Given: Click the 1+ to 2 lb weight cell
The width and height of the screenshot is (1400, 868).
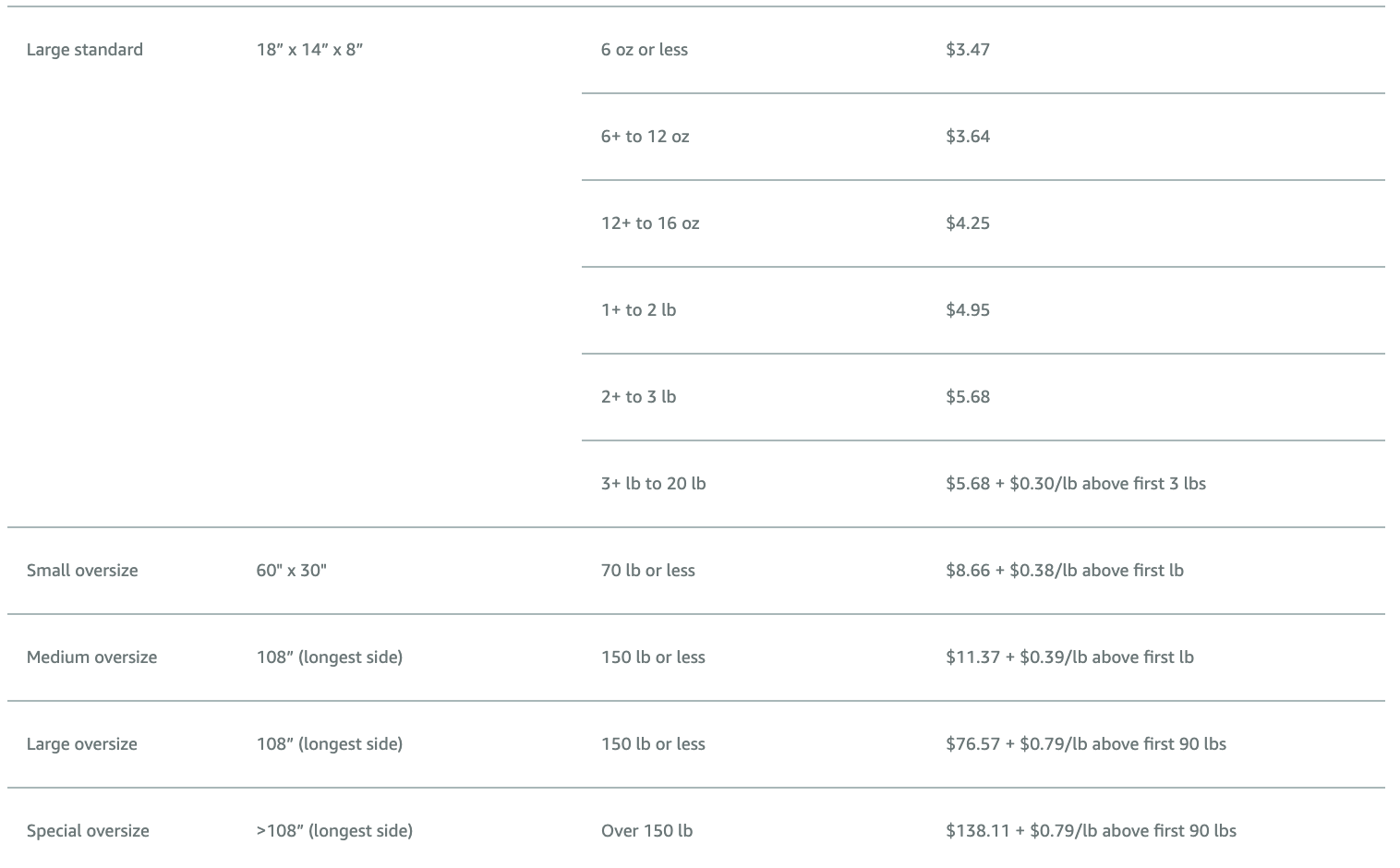Looking at the screenshot, I should tap(638, 310).
